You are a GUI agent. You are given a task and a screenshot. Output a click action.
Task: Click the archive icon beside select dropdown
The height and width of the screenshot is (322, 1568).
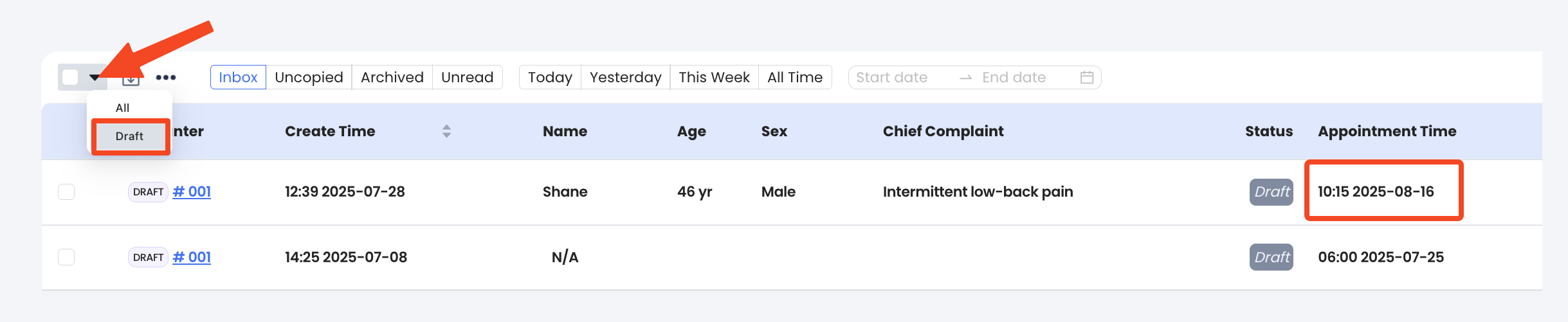(131, 80)
